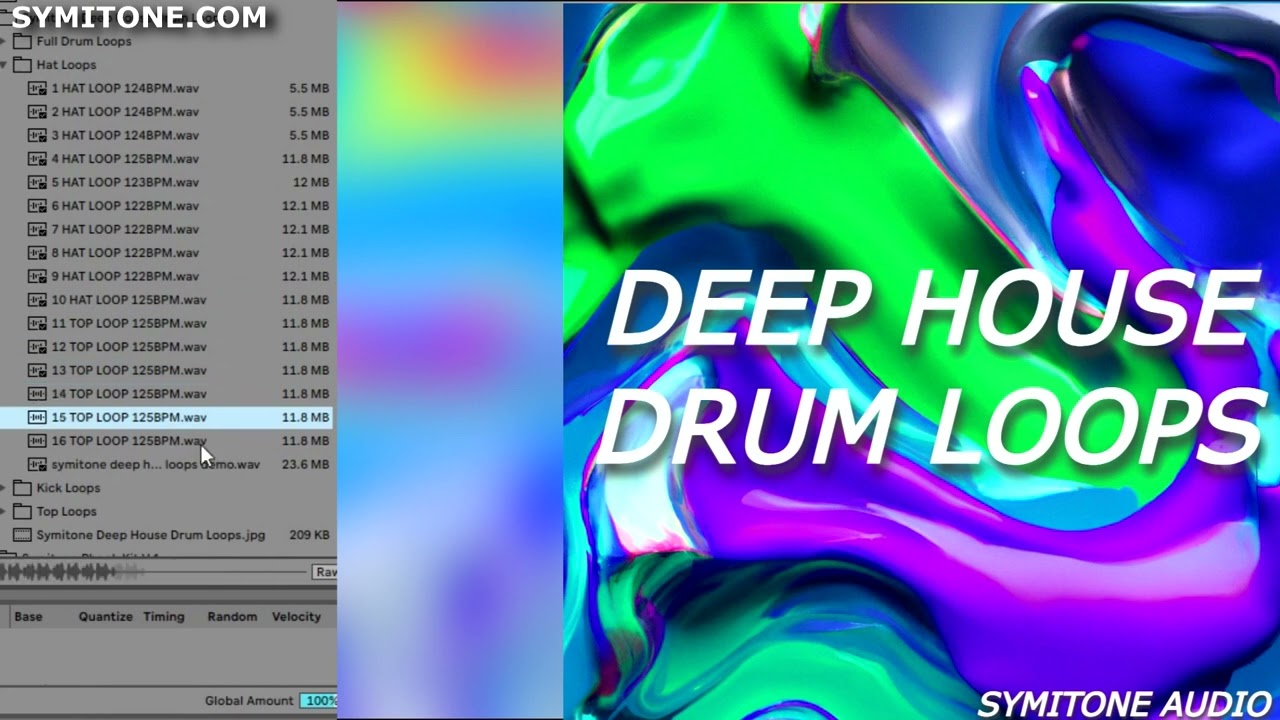Click the Top Loops folder icon
Viewport: 1280px width, 720px height.
[22, 511]
